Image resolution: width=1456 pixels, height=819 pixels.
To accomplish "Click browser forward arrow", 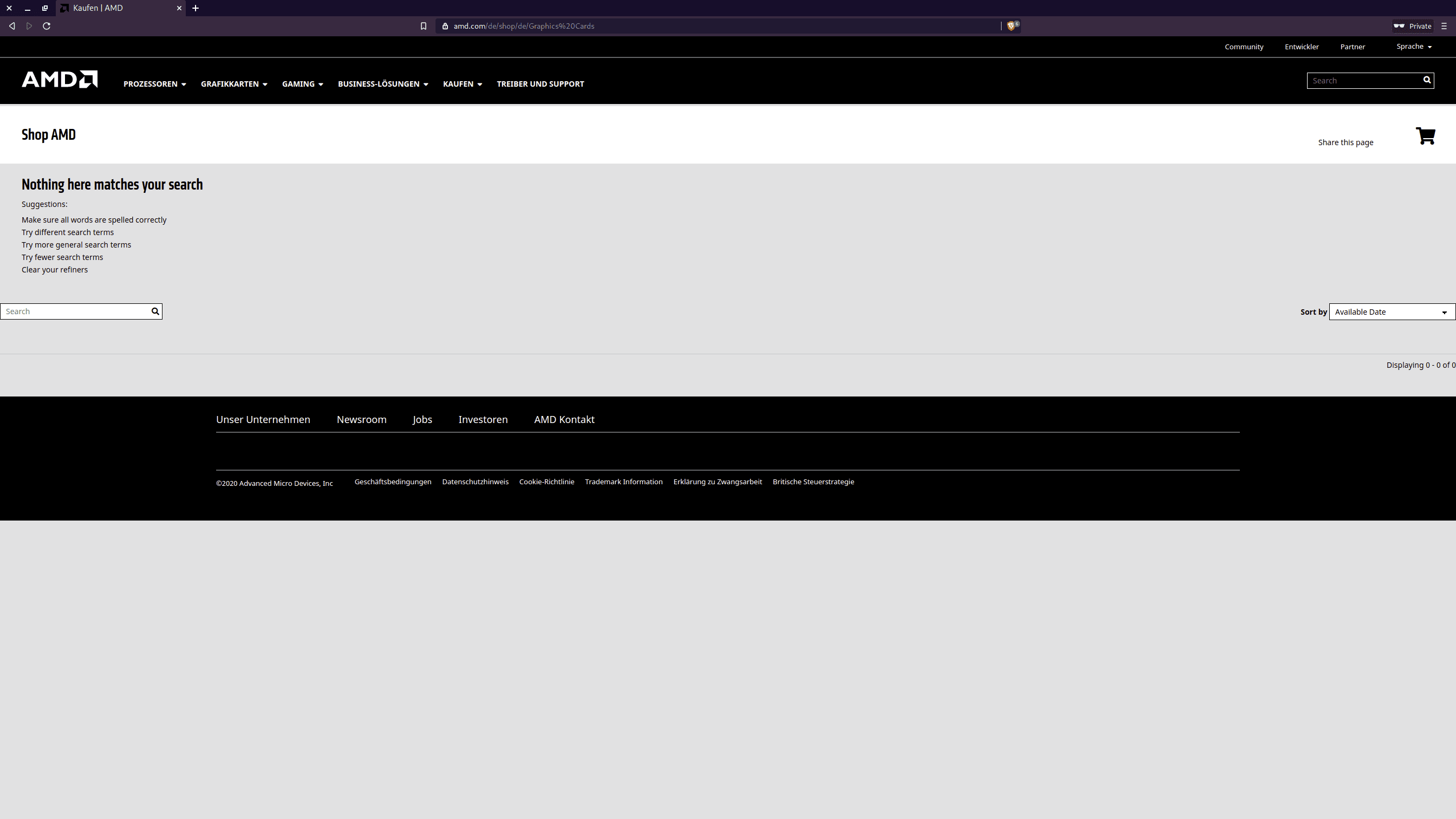I will click(29, 26).
